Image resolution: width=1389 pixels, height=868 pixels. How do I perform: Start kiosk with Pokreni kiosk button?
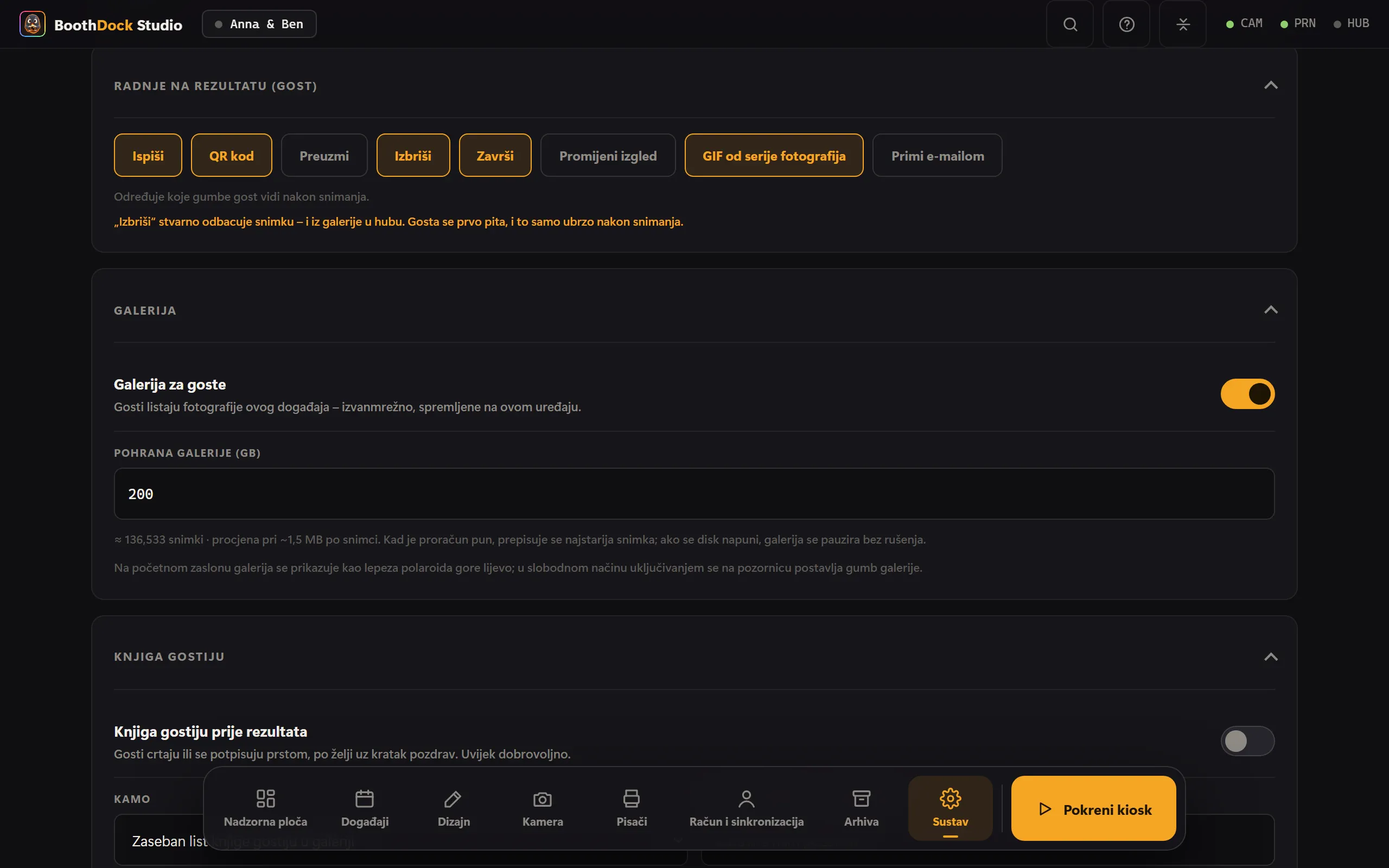point(1093,808)
